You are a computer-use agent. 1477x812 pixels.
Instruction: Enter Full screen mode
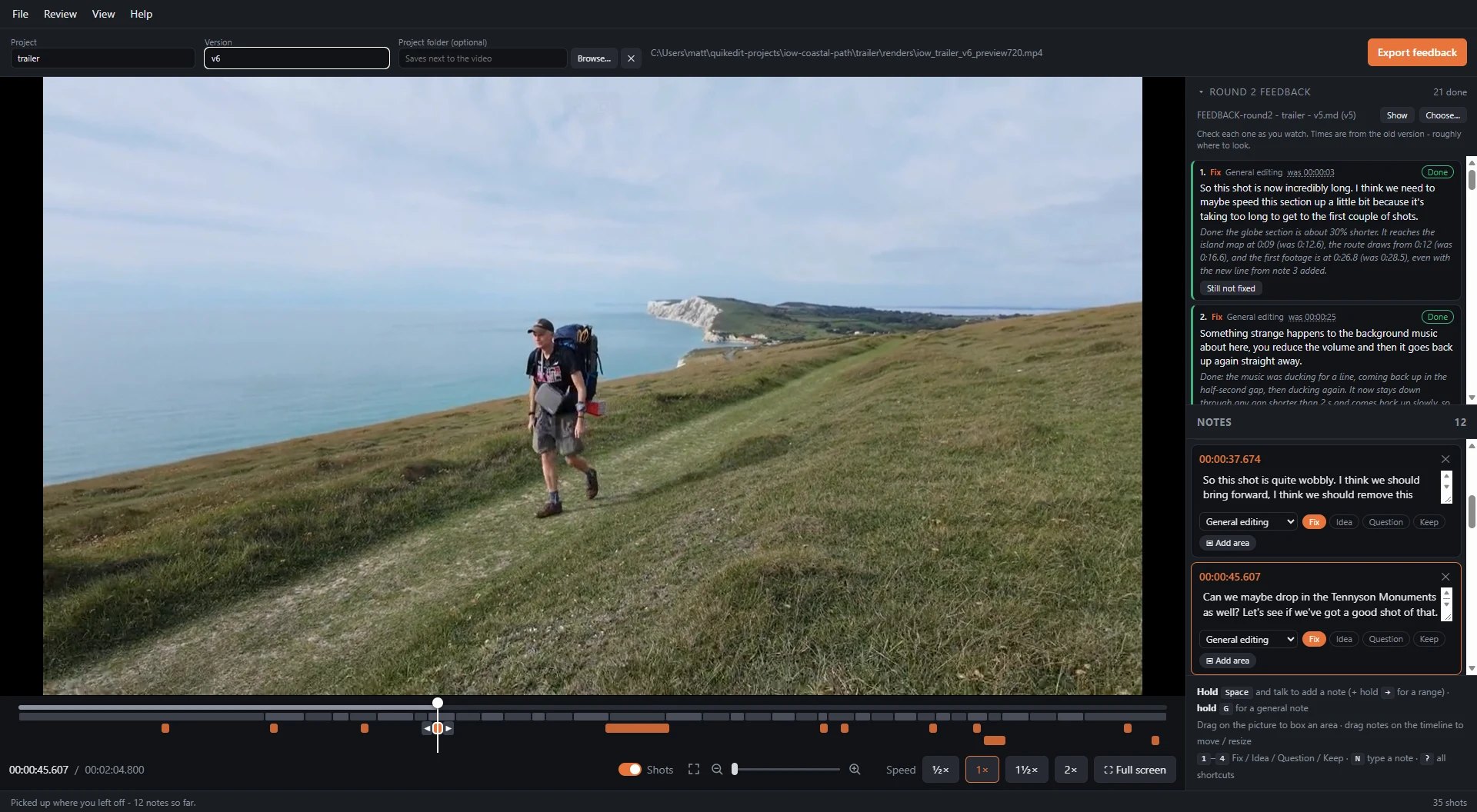click(x=1135, y=770)
